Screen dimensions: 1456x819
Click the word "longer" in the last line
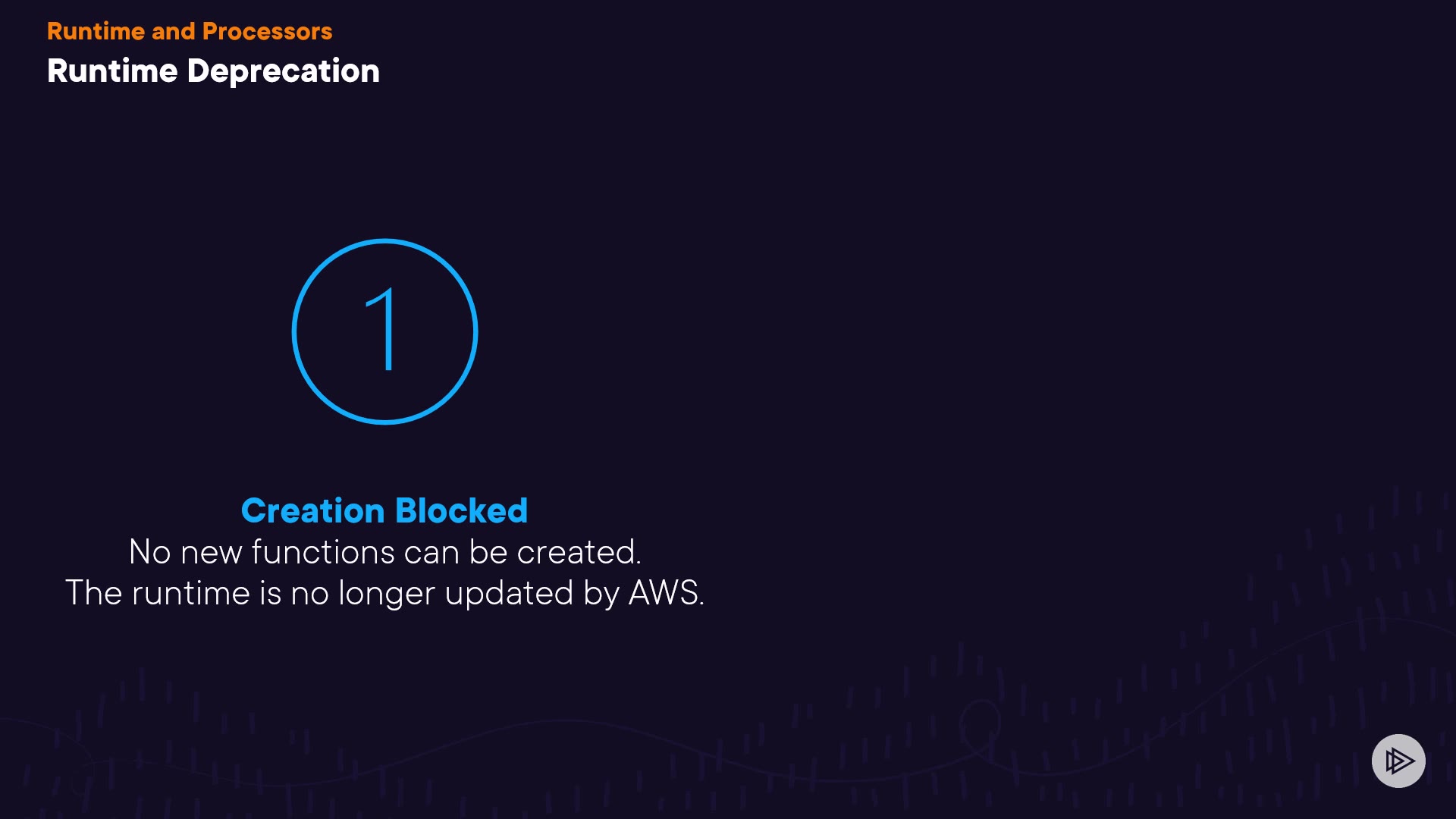(x=386, y=593)
